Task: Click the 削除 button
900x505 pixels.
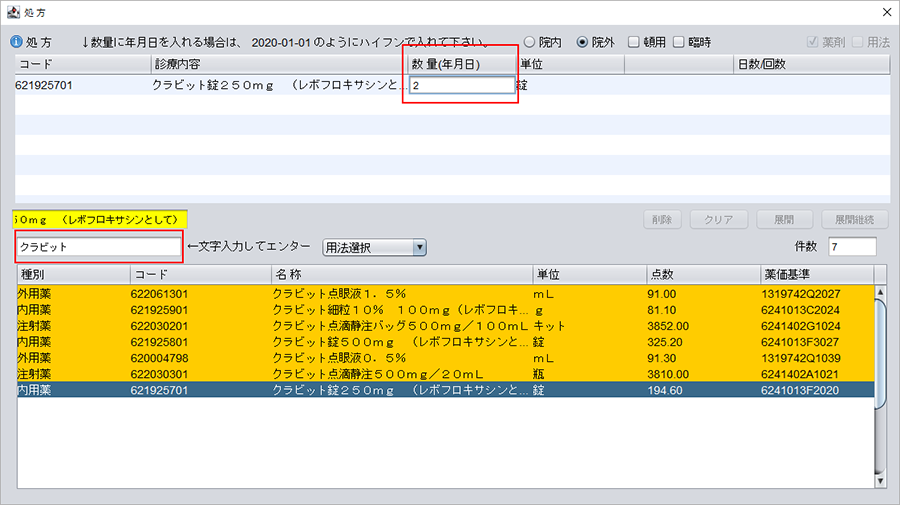Action: (x=666, y=220)
